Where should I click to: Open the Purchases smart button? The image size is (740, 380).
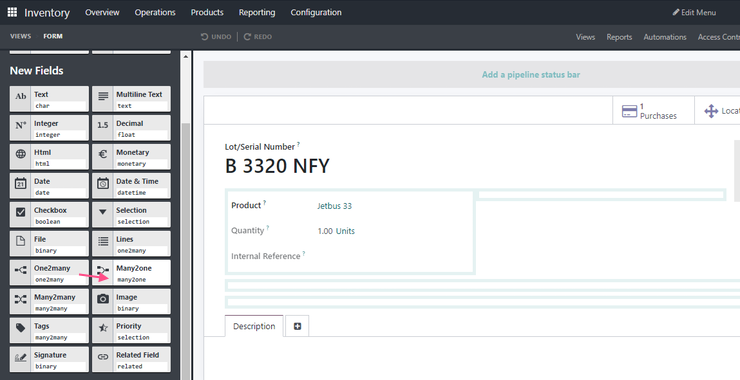point(653,111)
